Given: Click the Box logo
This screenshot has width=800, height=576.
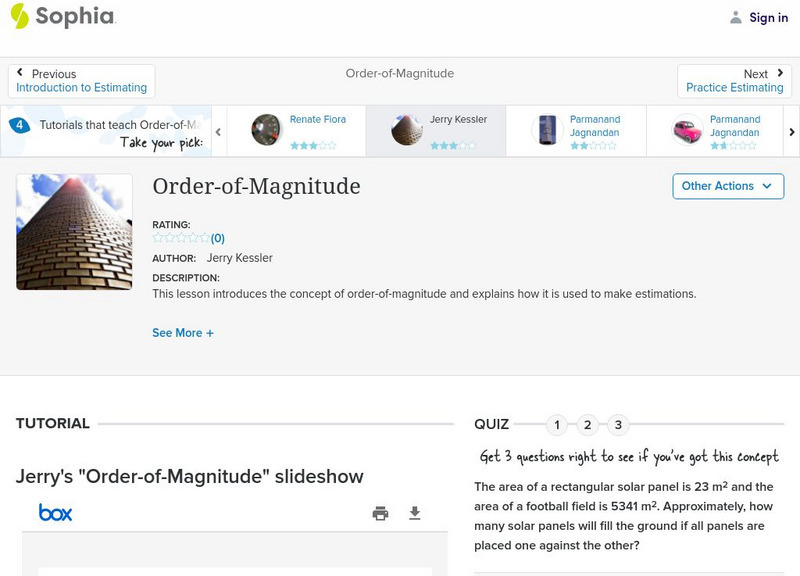Looking at the screenshot, I should point(55,513).
